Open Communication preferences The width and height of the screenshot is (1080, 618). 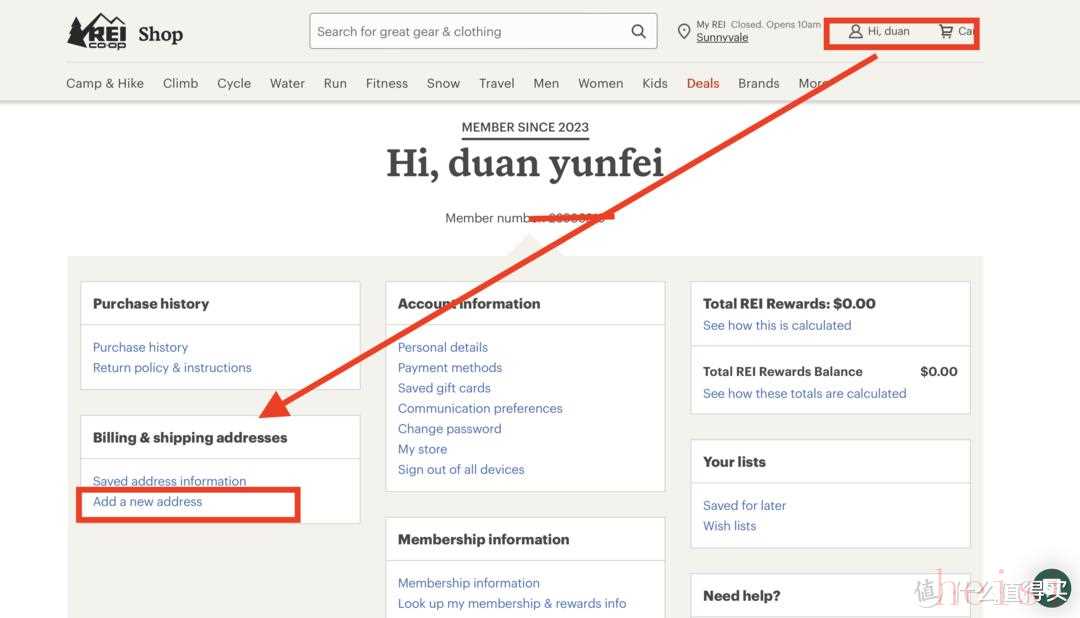[480, 409]
